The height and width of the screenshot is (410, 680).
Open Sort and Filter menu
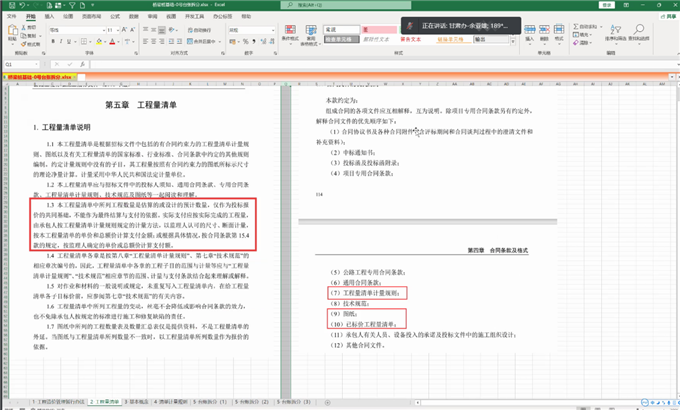click(x=615, y=33)
